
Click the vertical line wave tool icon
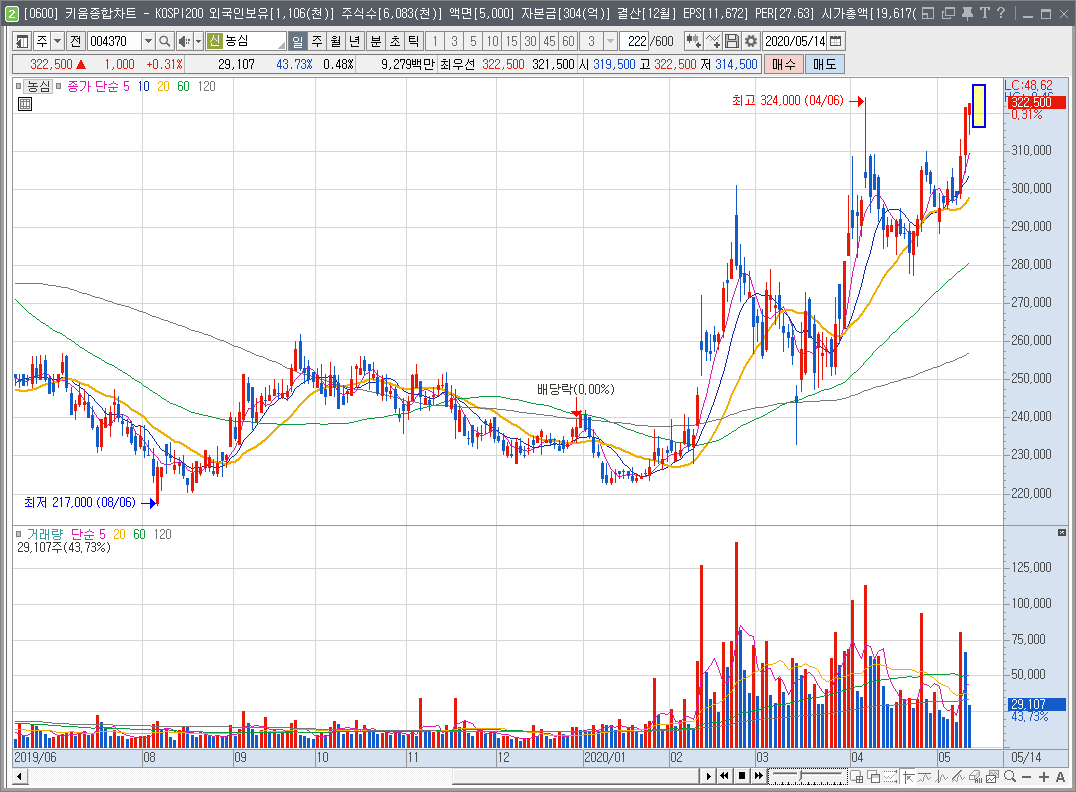942,776
